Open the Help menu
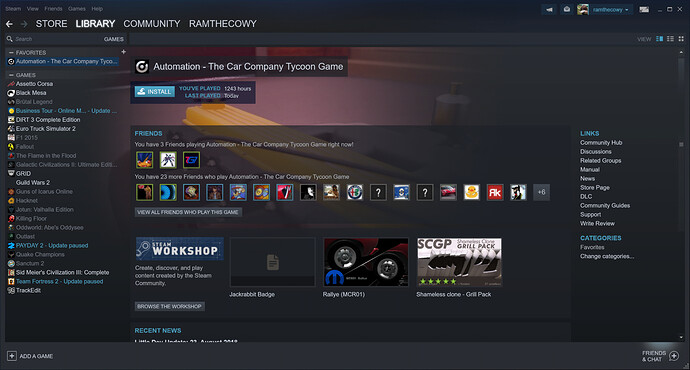The height and width of the screenshot is (370, 690). click(97, 8)
